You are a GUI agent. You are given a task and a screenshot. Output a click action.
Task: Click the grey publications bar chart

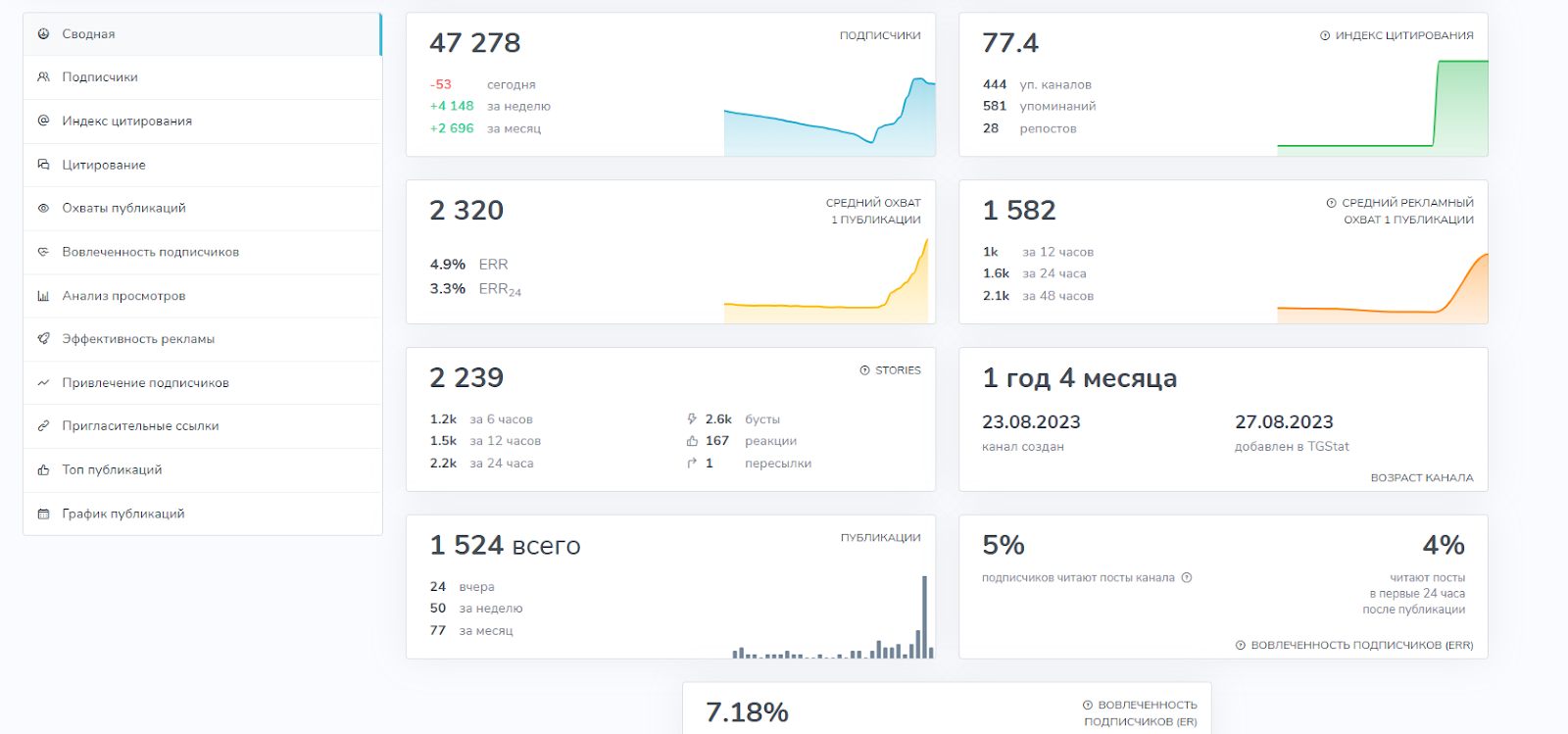pos(832,617)
